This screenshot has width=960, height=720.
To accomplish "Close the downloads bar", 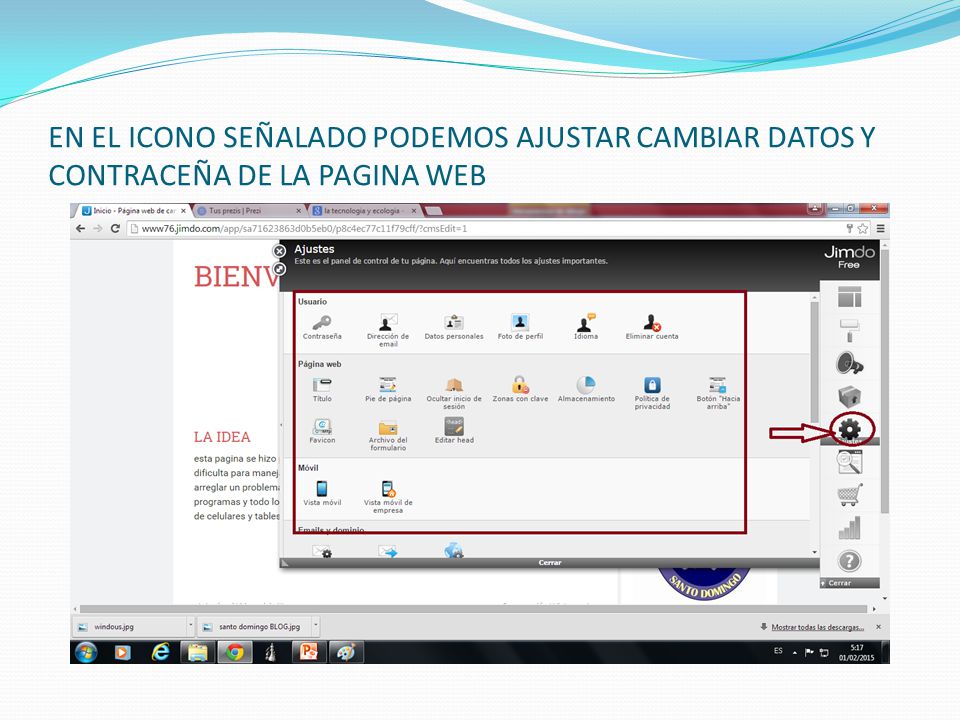I will coord(879,627).
